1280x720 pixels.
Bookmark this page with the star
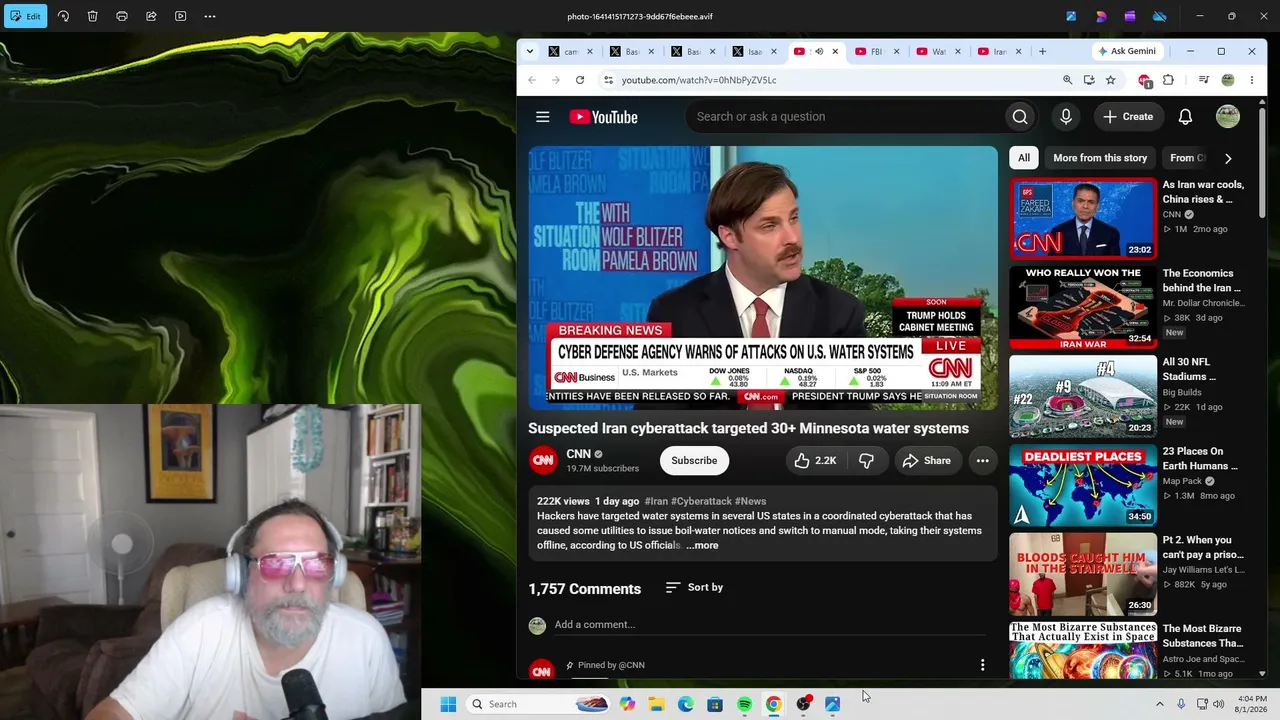1110,80
